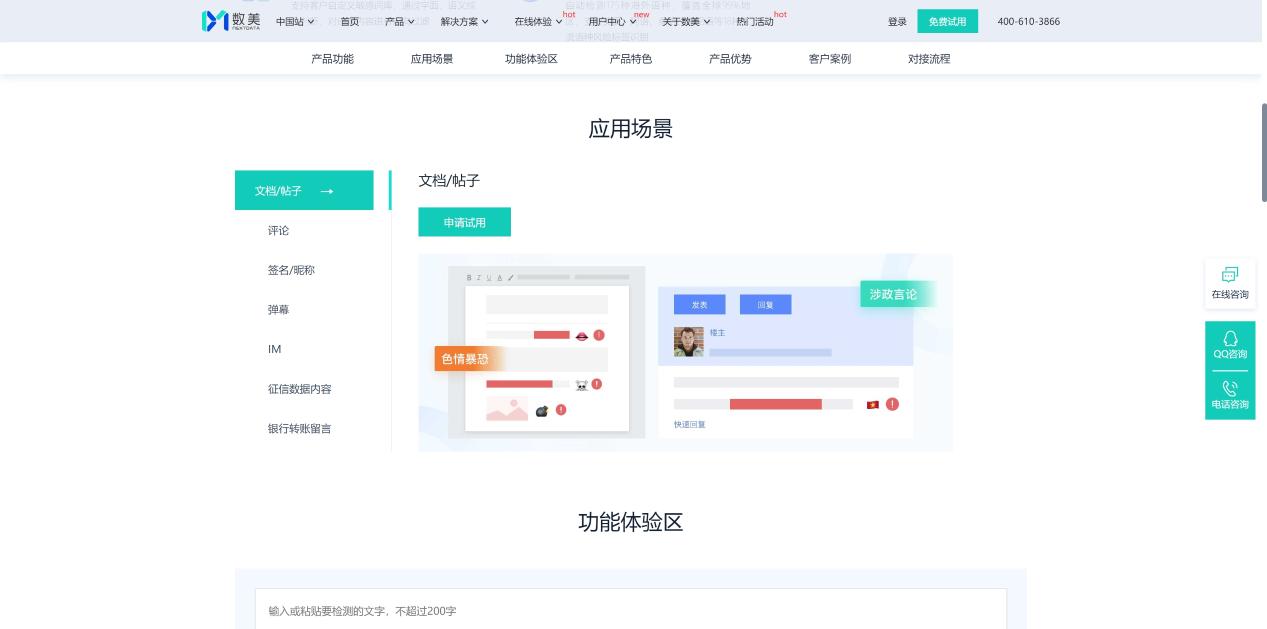Go to 首页 in the navigation
This screenshot has width=1267, height=629.
pos(349,21)
